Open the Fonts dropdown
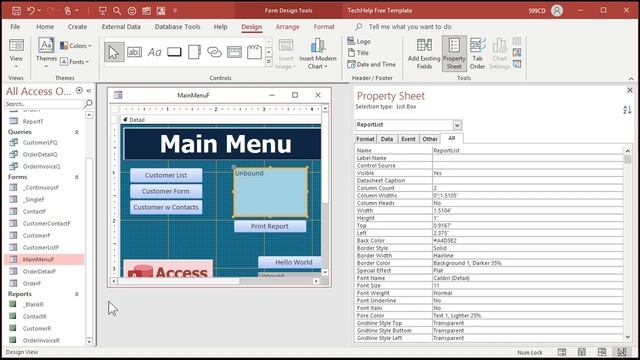The height and width of the screenshot is (360, 640). (x=74, y=62)
